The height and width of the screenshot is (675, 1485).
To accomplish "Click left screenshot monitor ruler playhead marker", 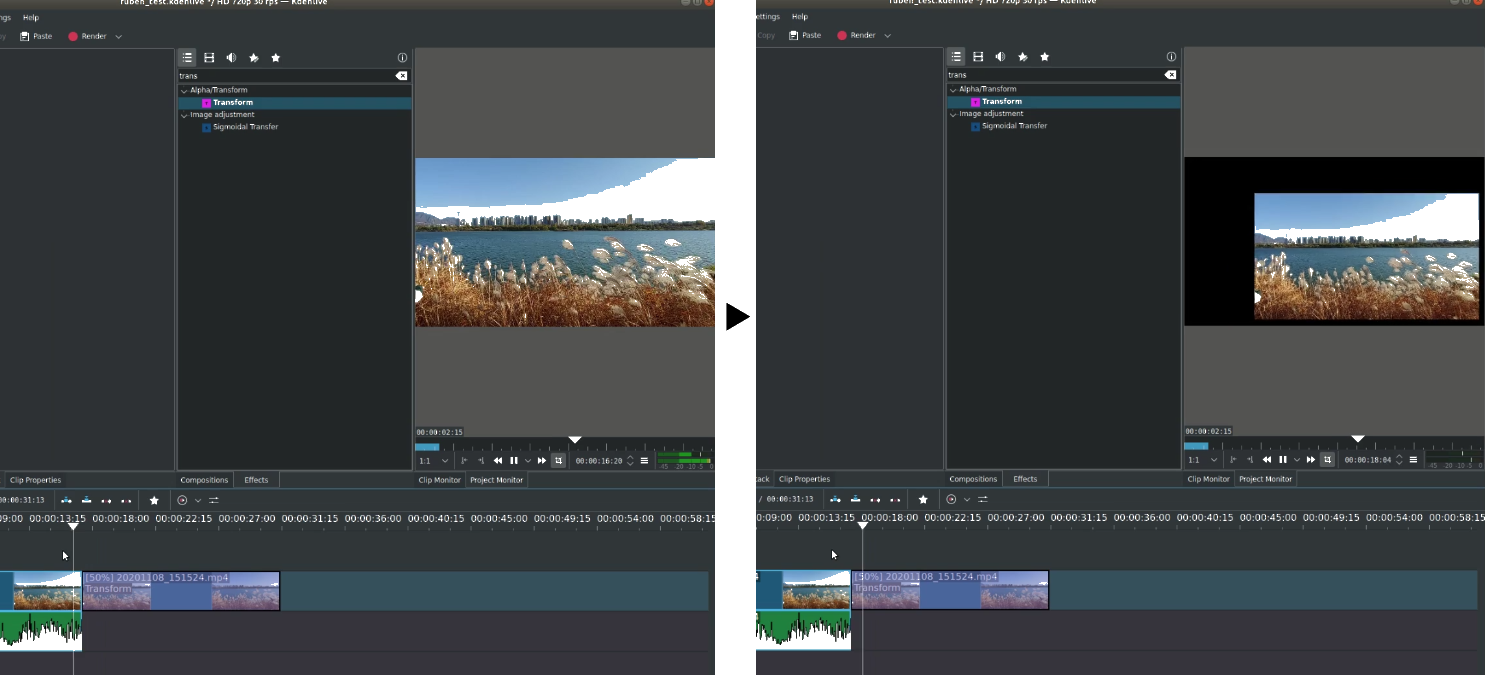I will pos(575,440).
